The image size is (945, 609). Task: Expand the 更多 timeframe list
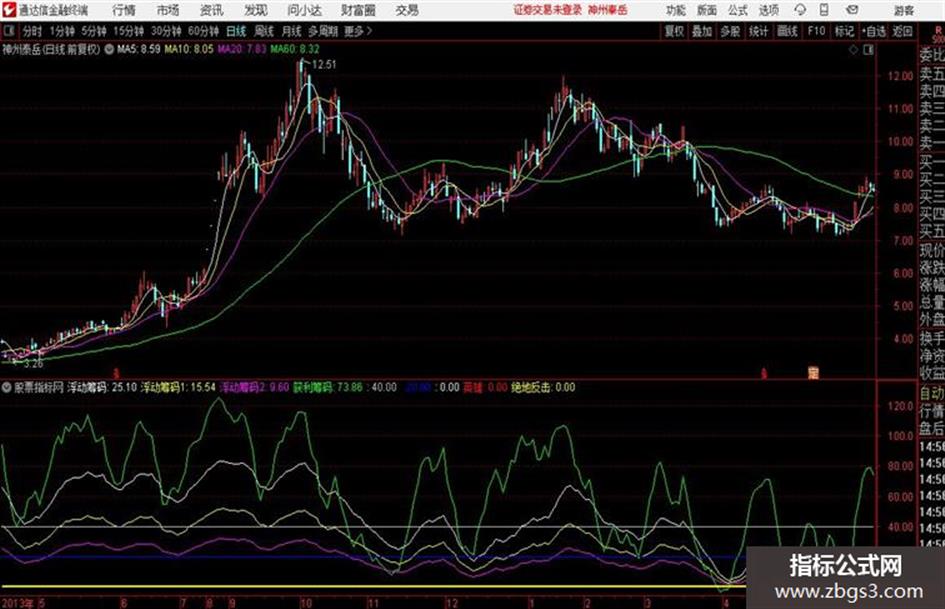[x=358, y=31]
